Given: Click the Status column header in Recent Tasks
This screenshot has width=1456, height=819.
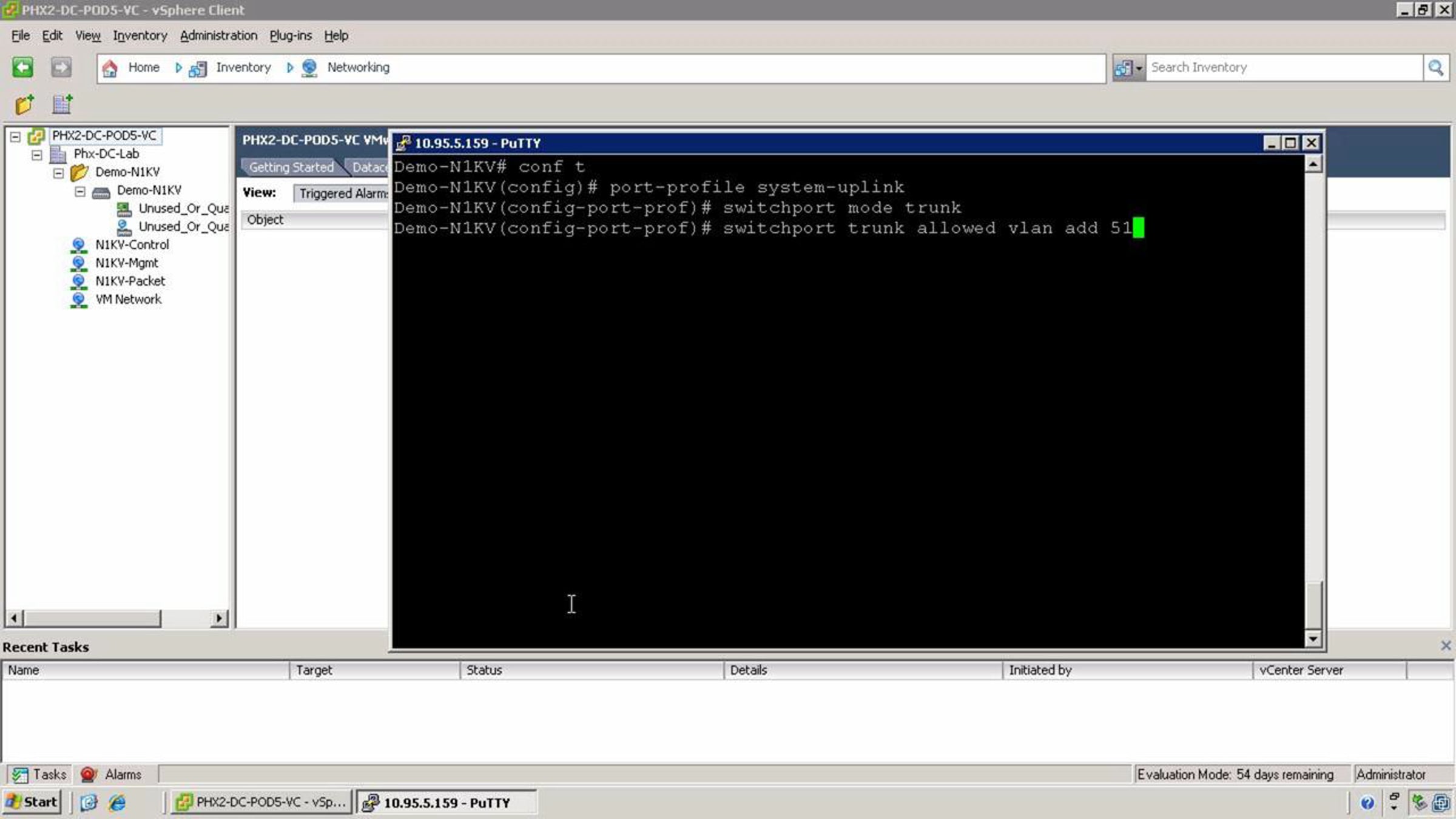Looking at the screenshot, I should click(592, 670).
